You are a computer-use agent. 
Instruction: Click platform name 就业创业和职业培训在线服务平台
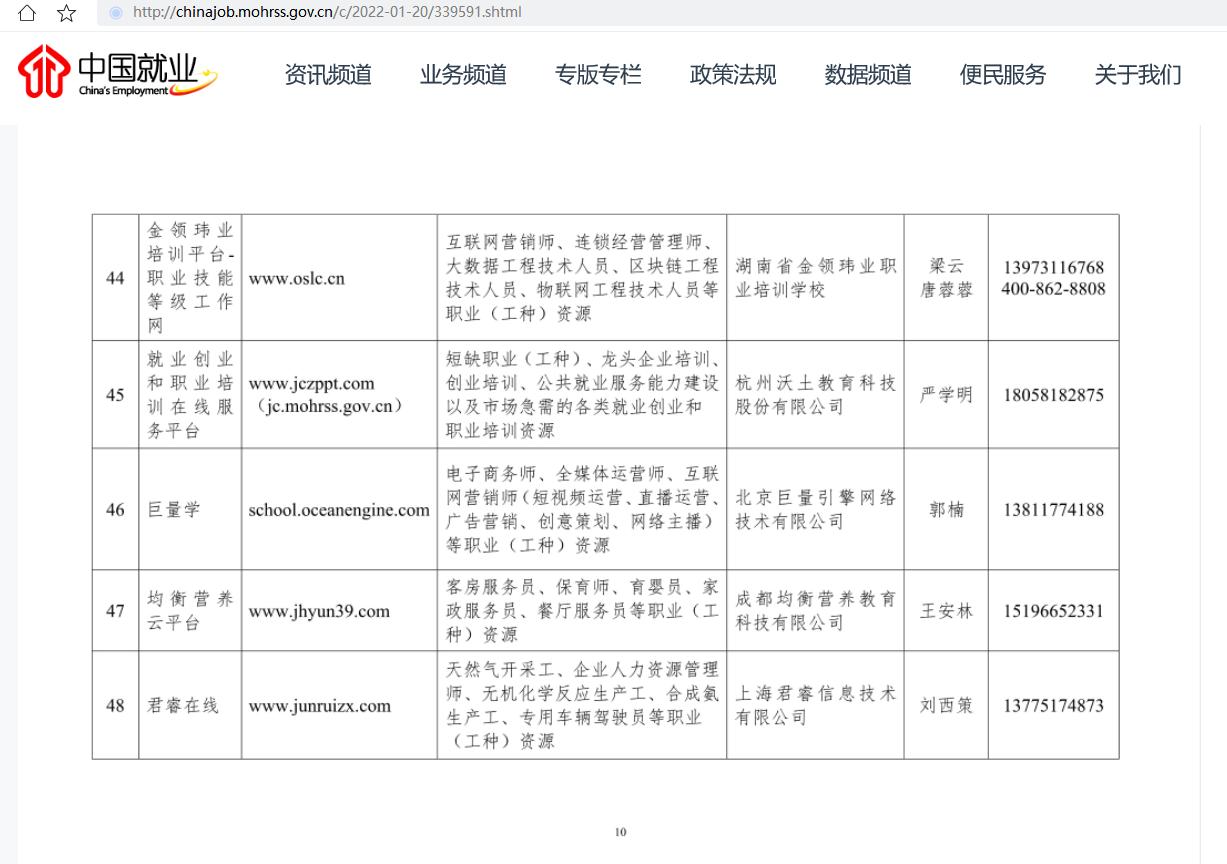pos(190,395)
